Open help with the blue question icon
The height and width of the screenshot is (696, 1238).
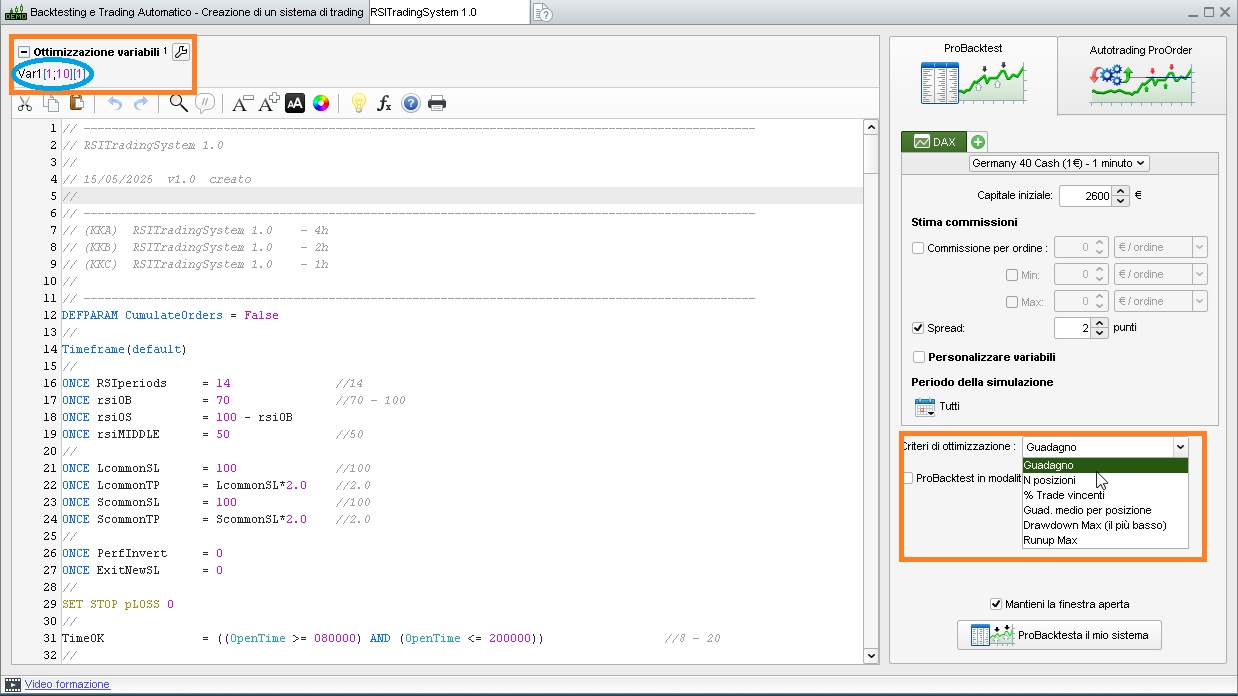[x=410, y=103]
